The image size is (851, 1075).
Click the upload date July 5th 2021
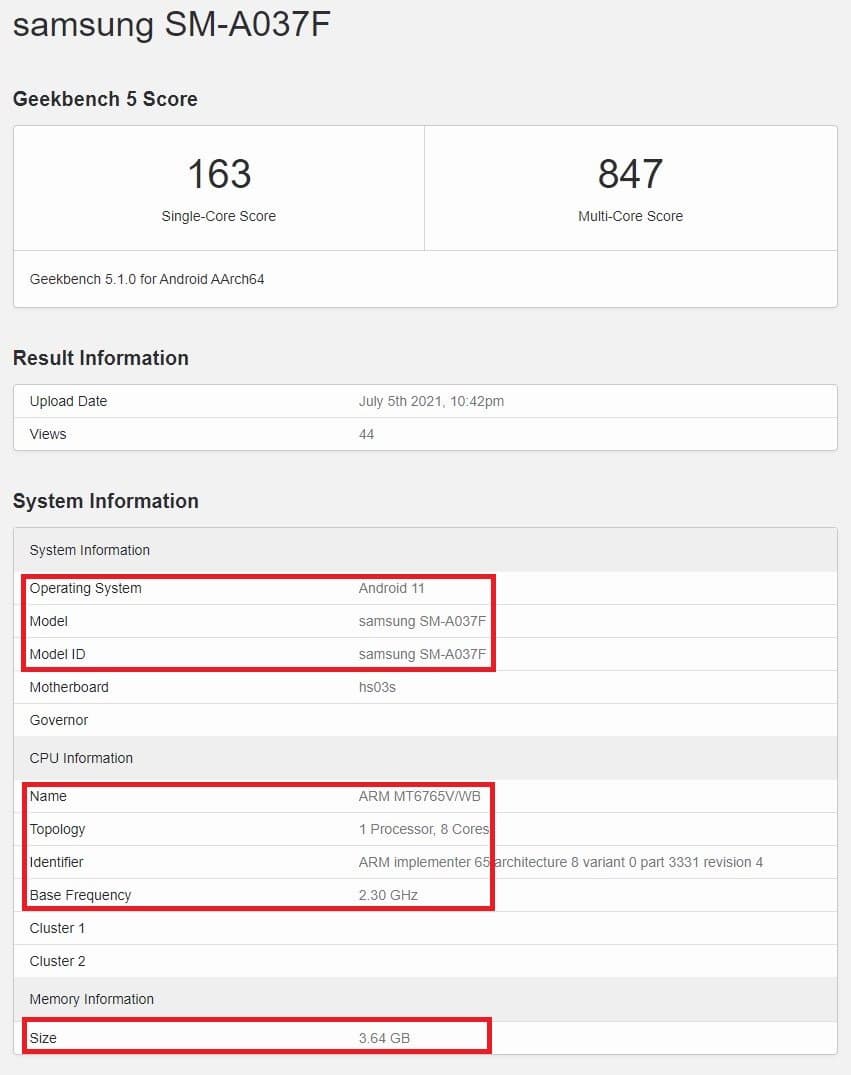point(431,401)
